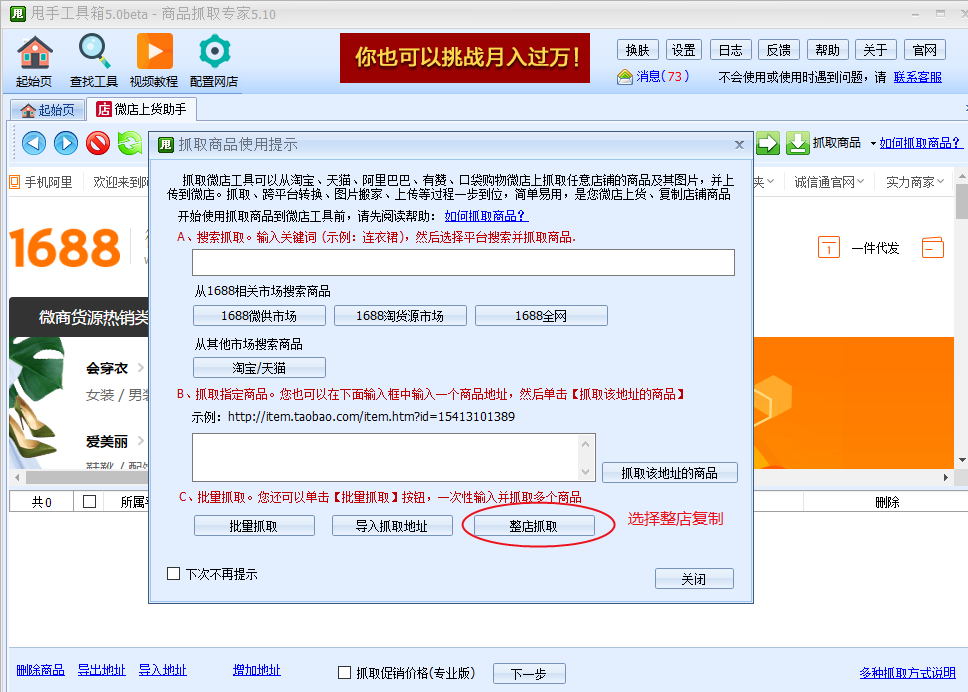Click the browser back arrow icon
Viewport: 968px width, 692px height.
34,143
